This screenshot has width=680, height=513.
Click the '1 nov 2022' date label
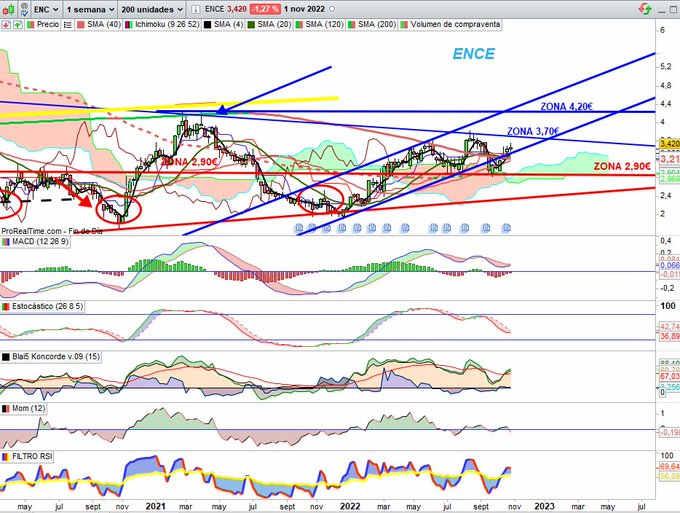click(x=305, y=9)
